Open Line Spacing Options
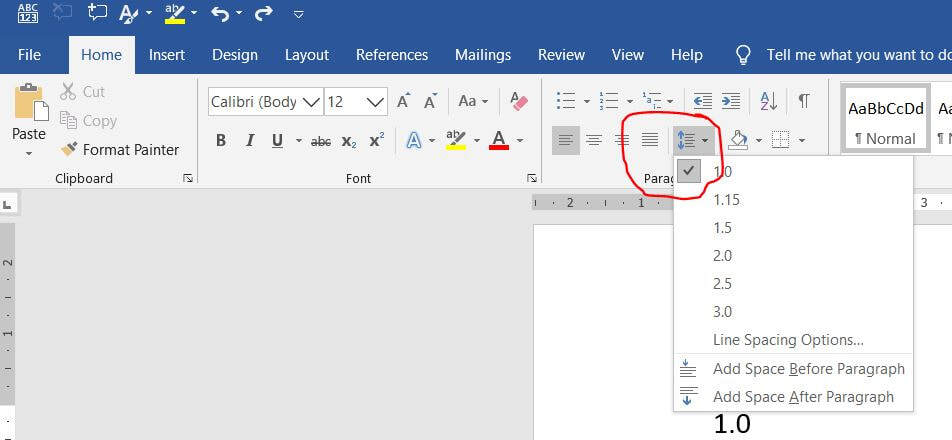The width and height of the screenshot is (952, 440). point(788,340)
